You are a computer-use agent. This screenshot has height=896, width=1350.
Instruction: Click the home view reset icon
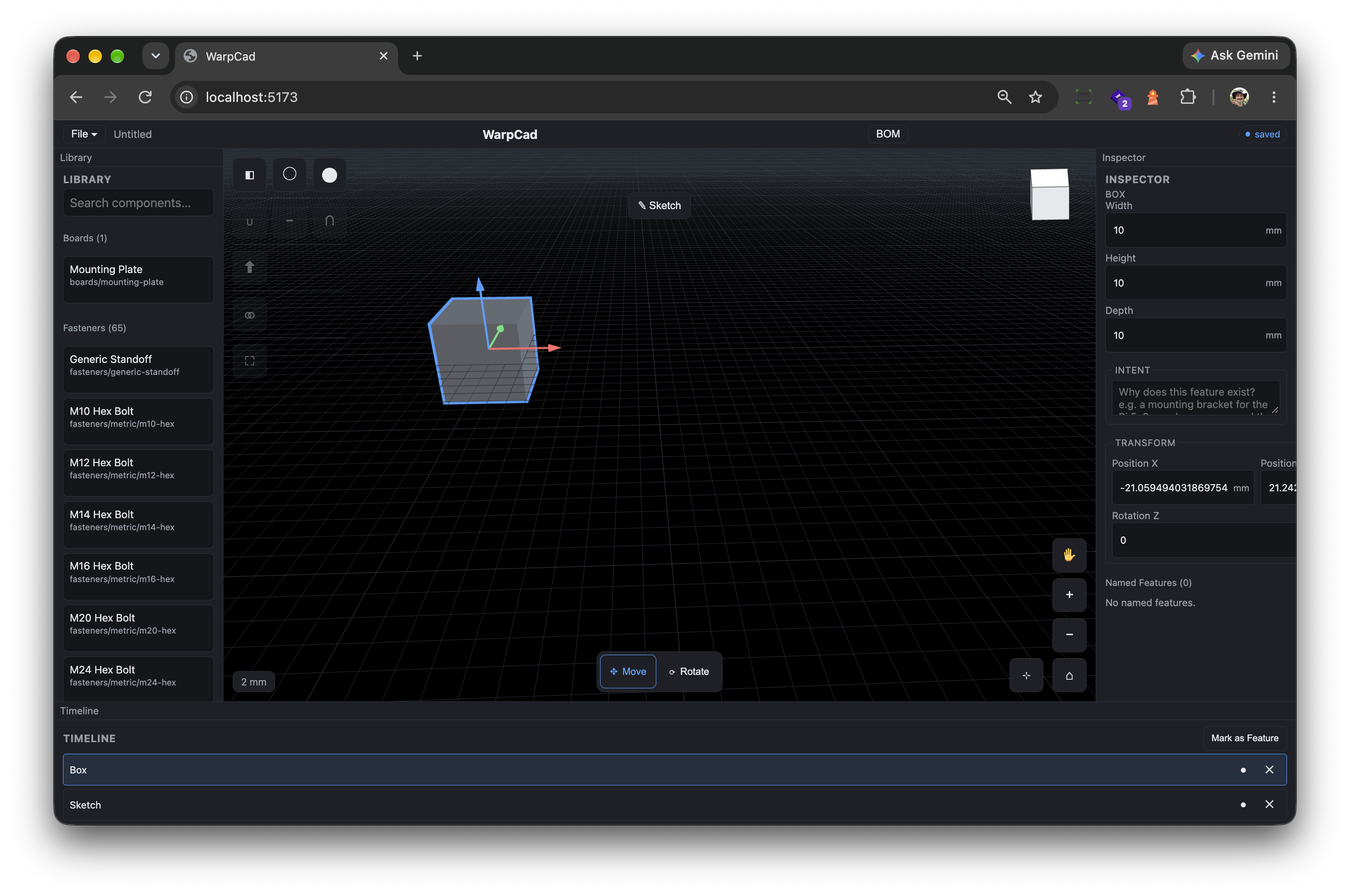pos(1069,675)
